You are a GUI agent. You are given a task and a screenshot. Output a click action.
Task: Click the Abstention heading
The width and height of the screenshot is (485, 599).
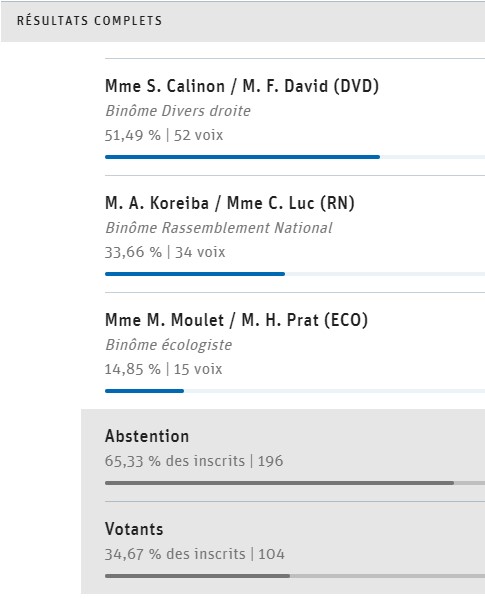[147, 436]
